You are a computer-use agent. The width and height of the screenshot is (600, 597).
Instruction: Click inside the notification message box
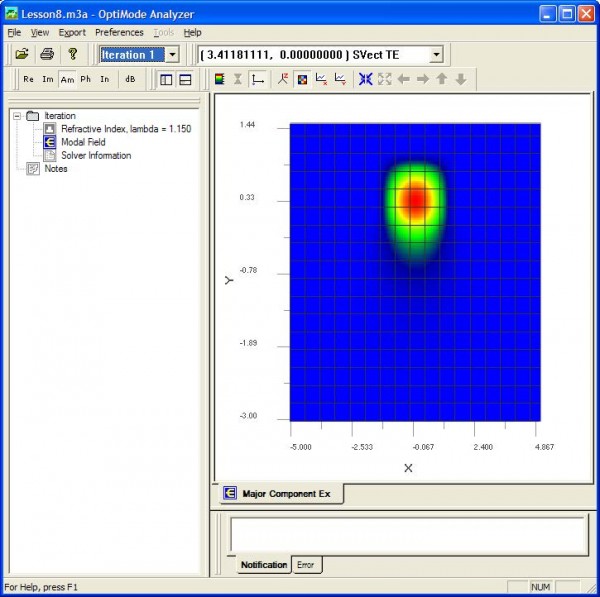pos(408,535)
